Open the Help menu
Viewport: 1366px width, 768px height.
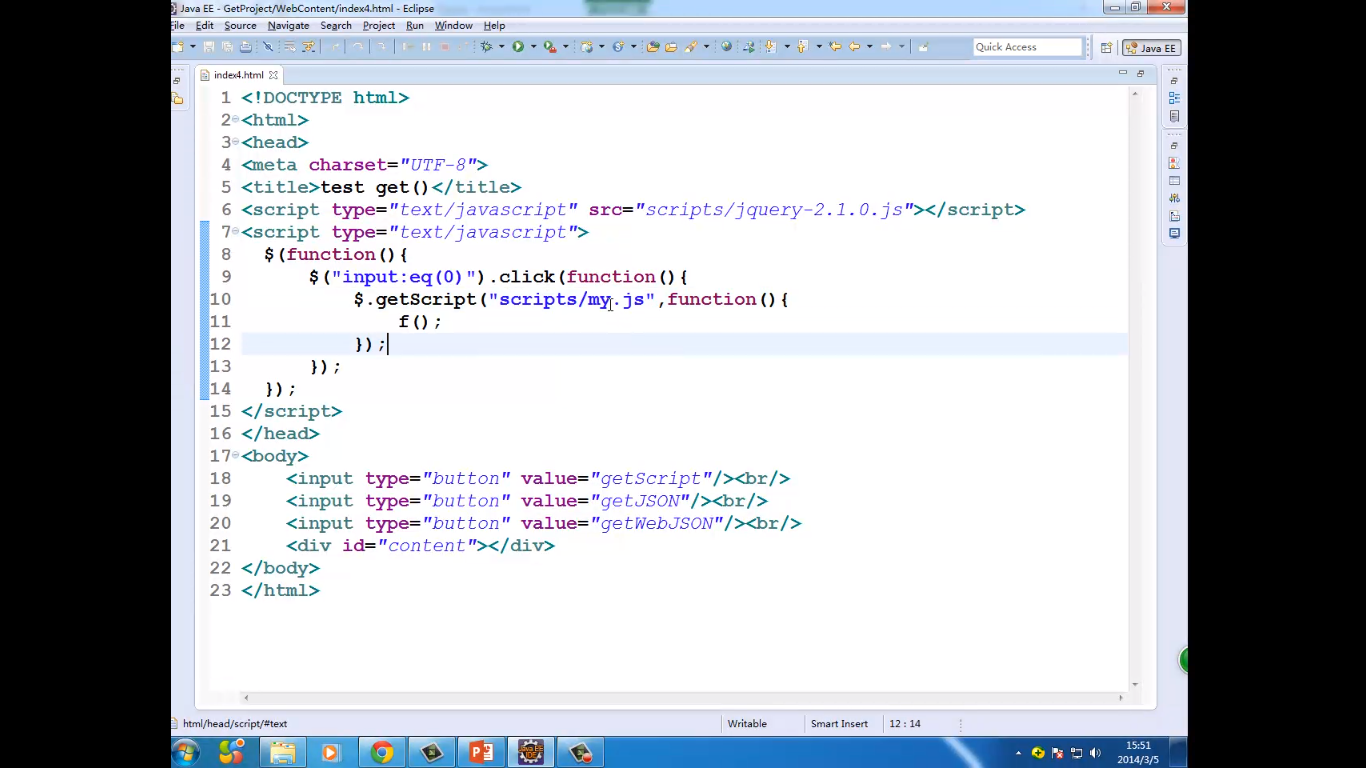494,25
